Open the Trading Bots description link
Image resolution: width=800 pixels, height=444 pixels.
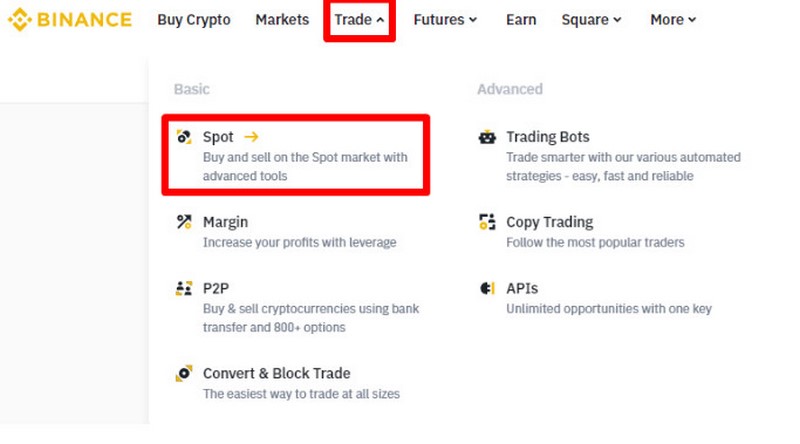point(623,166)
